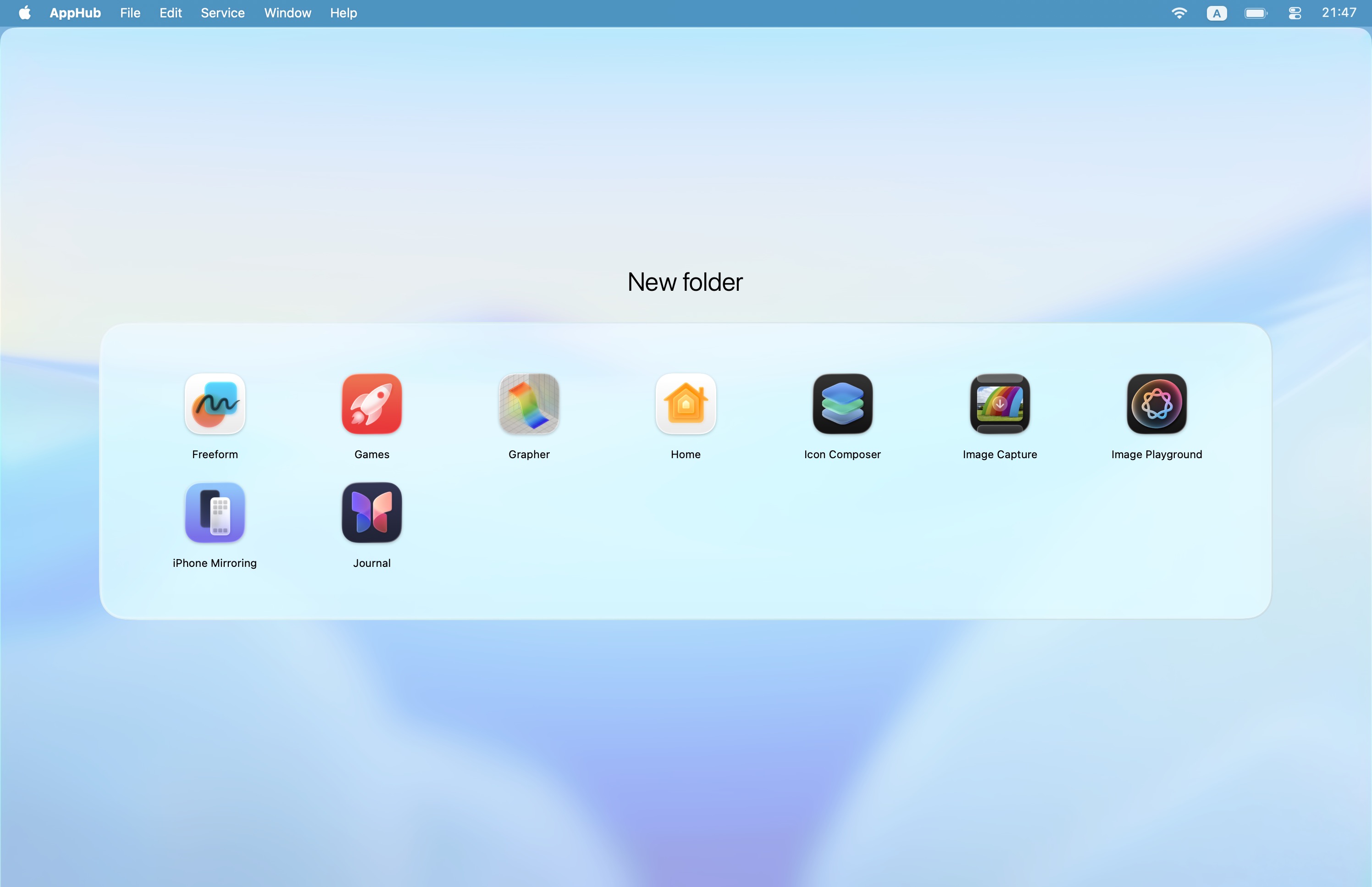Open the Icon Composer app icon
The height and width of the screenshot is (887, 1372).
842,403
